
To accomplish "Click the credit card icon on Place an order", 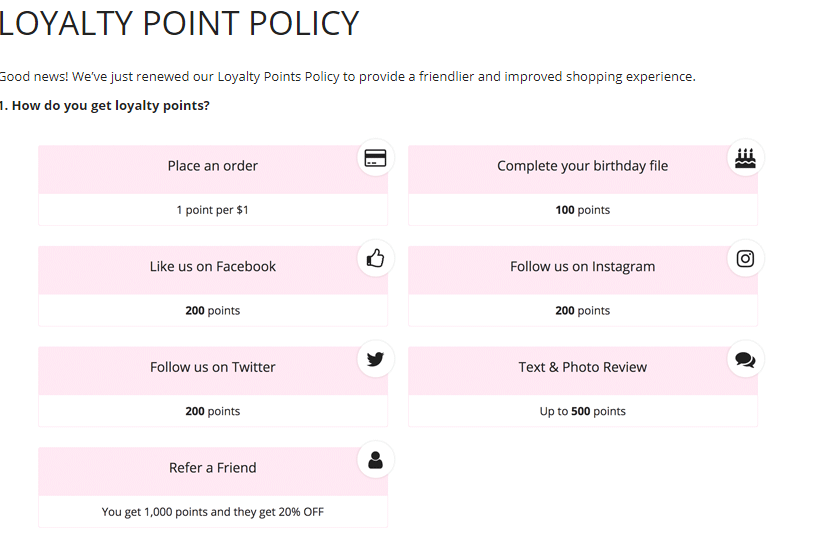I will [375, 158].
